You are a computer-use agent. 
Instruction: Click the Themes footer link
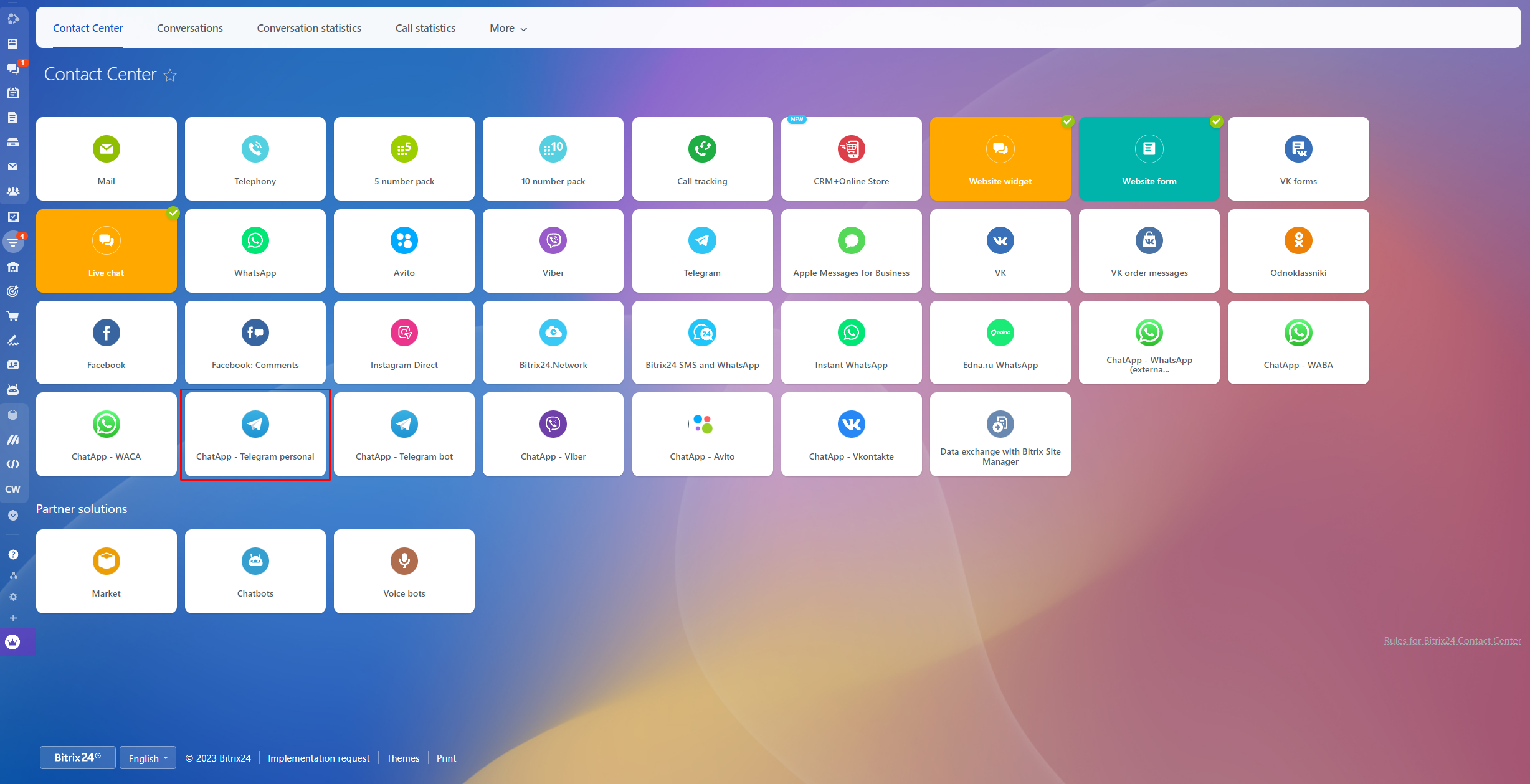click(x=402, y=758)
